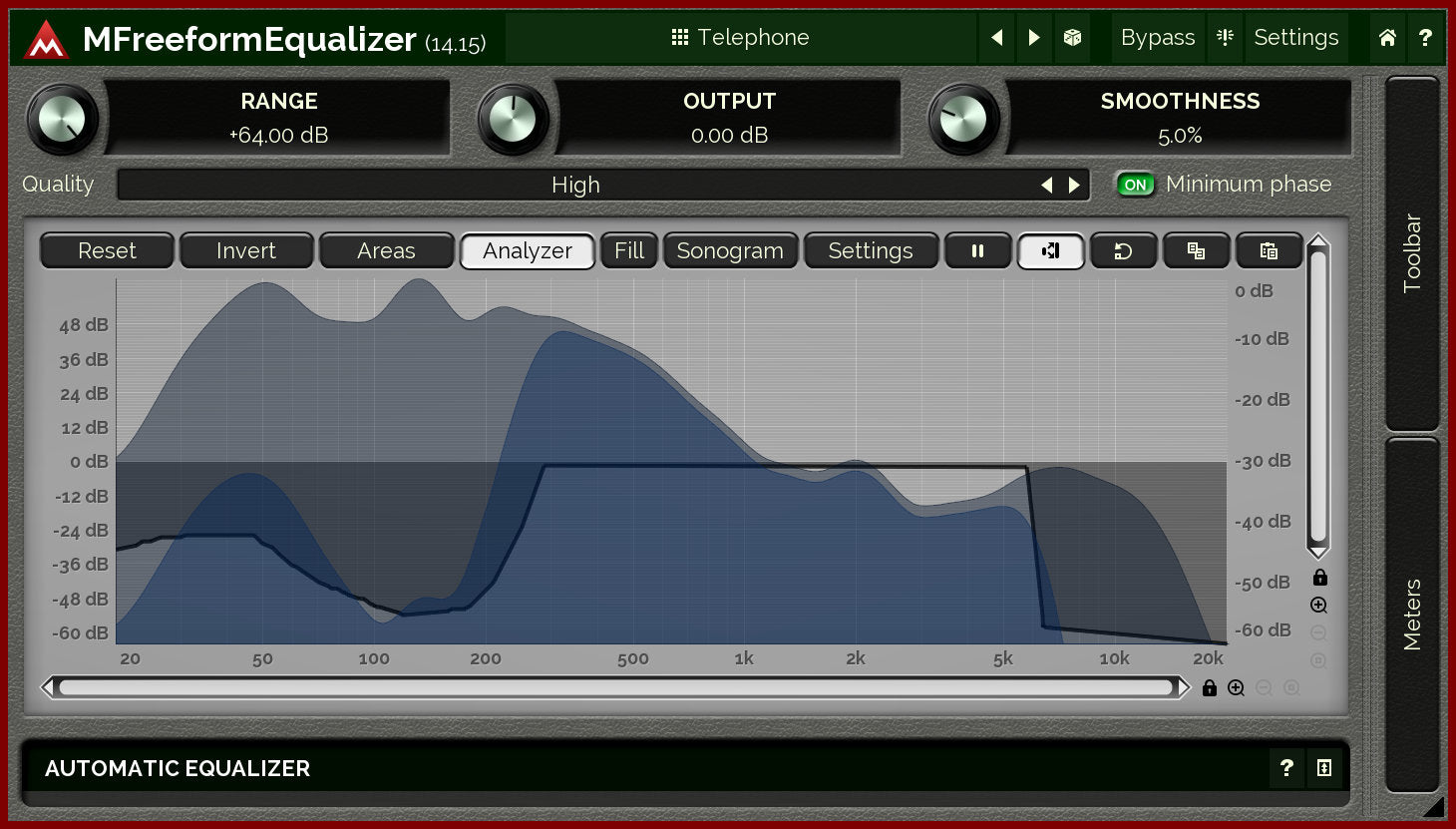Copy the equalizer curve settings
Screen dimensions: 1456x829
pos(1196,251)
